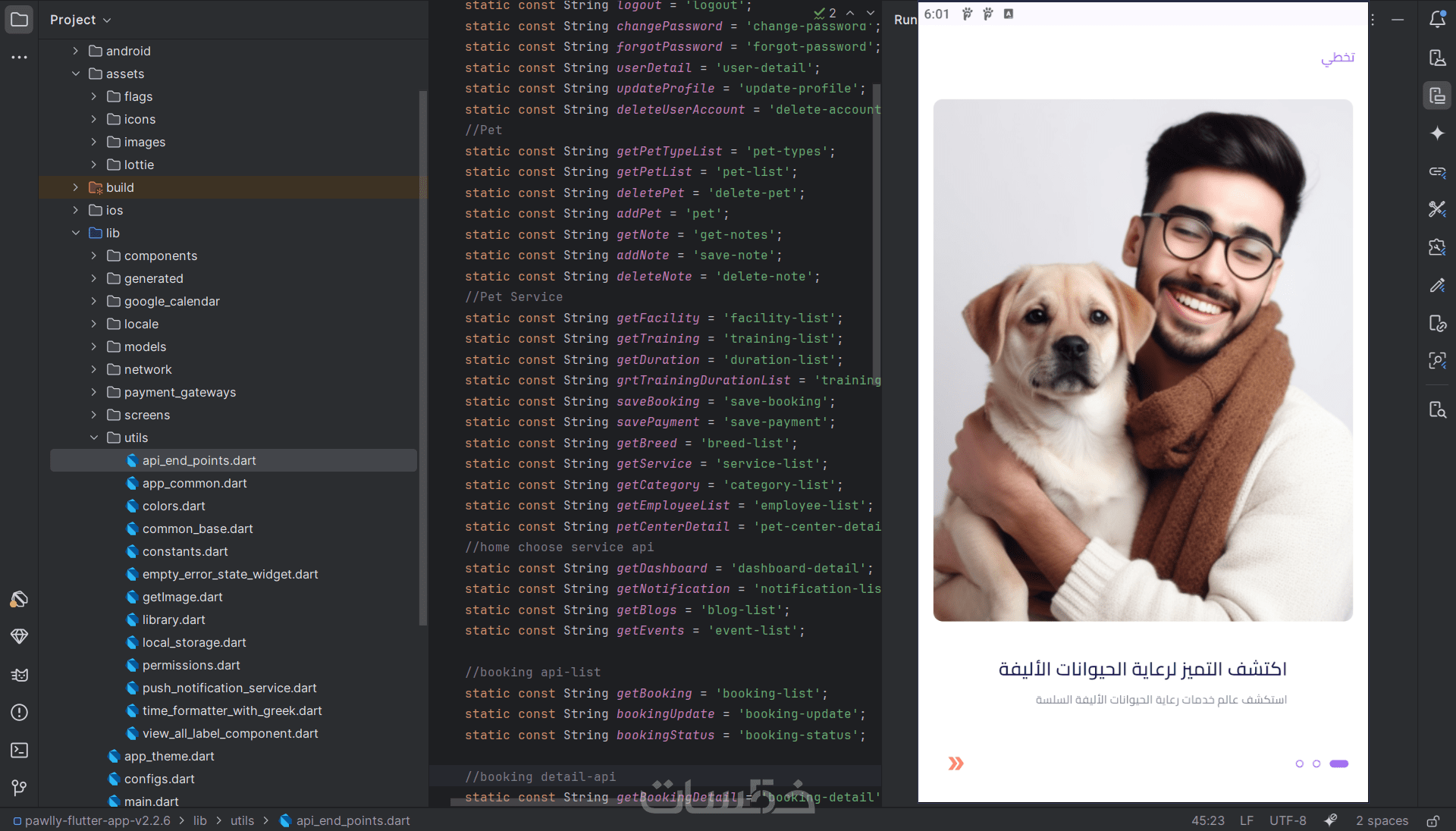Collapse the utils folder
The width and height of the screenshot is (1456, 831).
(94, 437)
